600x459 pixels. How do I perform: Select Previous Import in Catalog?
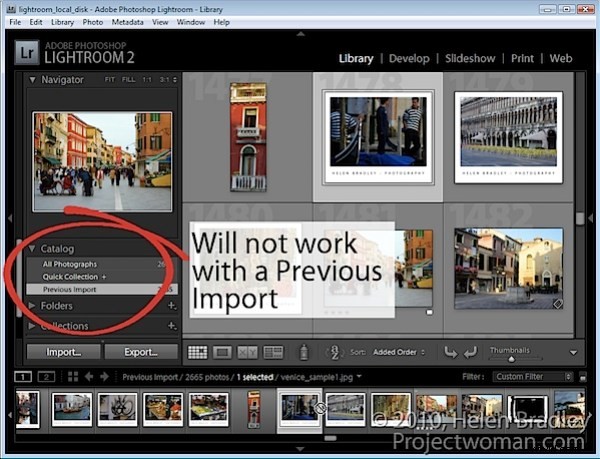point(102,289)
